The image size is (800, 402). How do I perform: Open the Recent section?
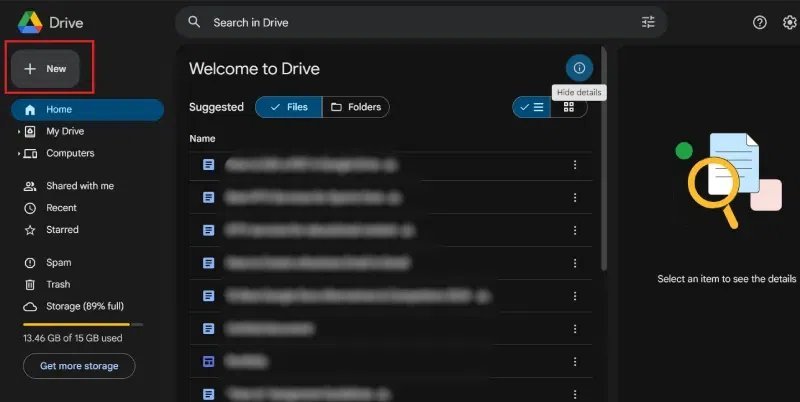click(61, 208)
